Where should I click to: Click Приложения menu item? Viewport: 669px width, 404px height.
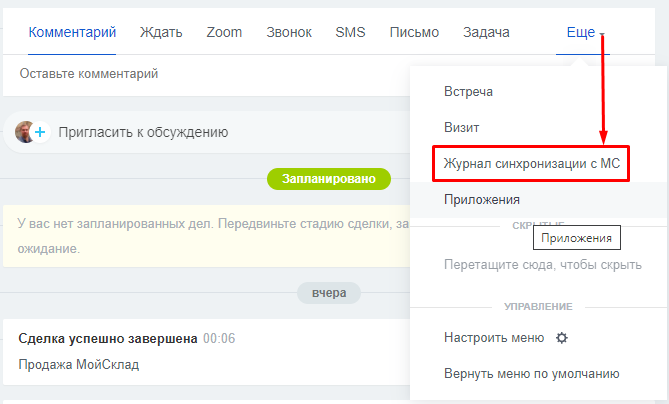[x=482, y=200]
